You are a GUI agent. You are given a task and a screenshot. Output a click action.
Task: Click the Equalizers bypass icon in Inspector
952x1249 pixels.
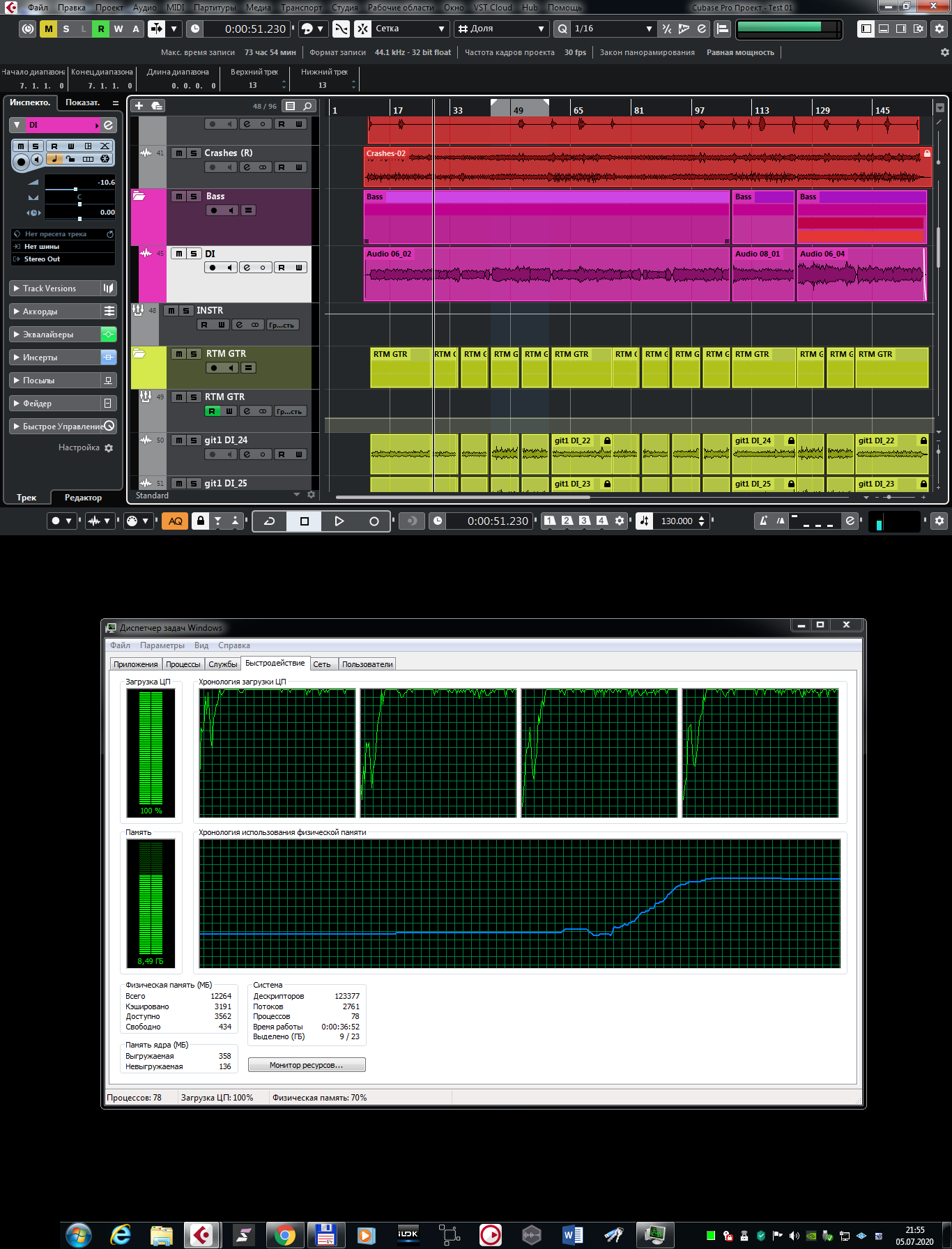(109, 335)
